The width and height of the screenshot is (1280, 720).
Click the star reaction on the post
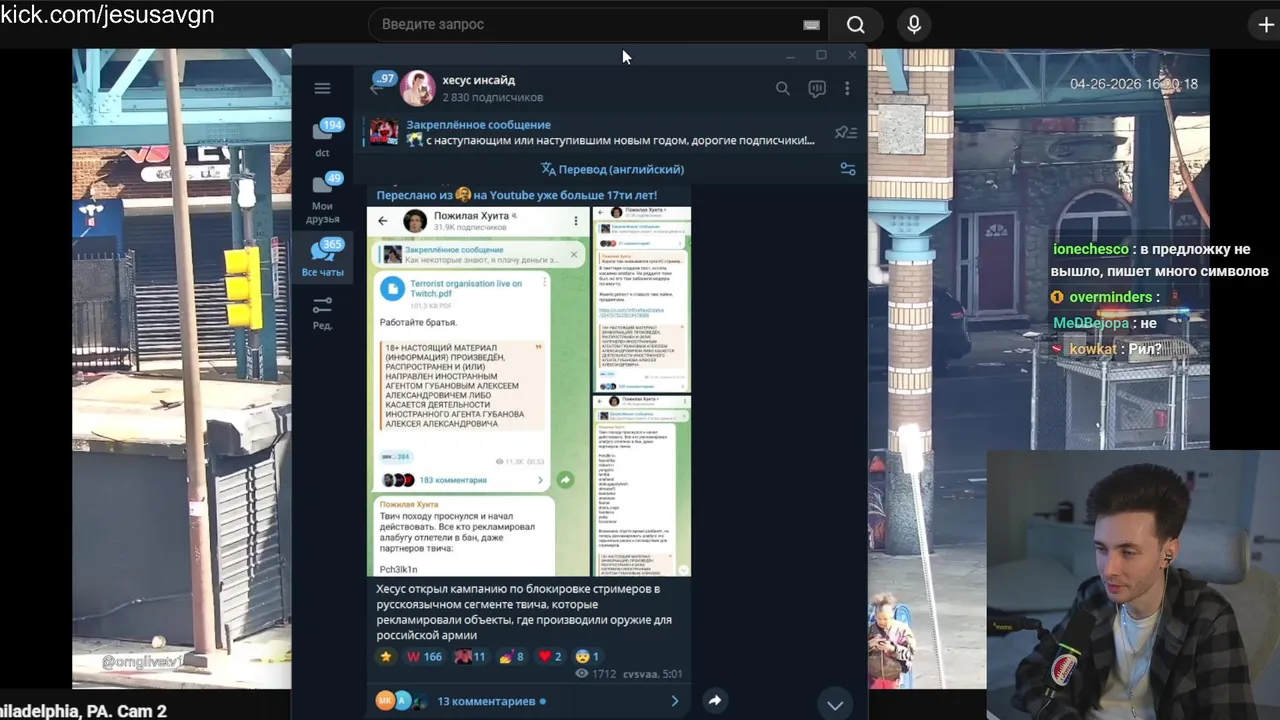(x=386, y=656)
